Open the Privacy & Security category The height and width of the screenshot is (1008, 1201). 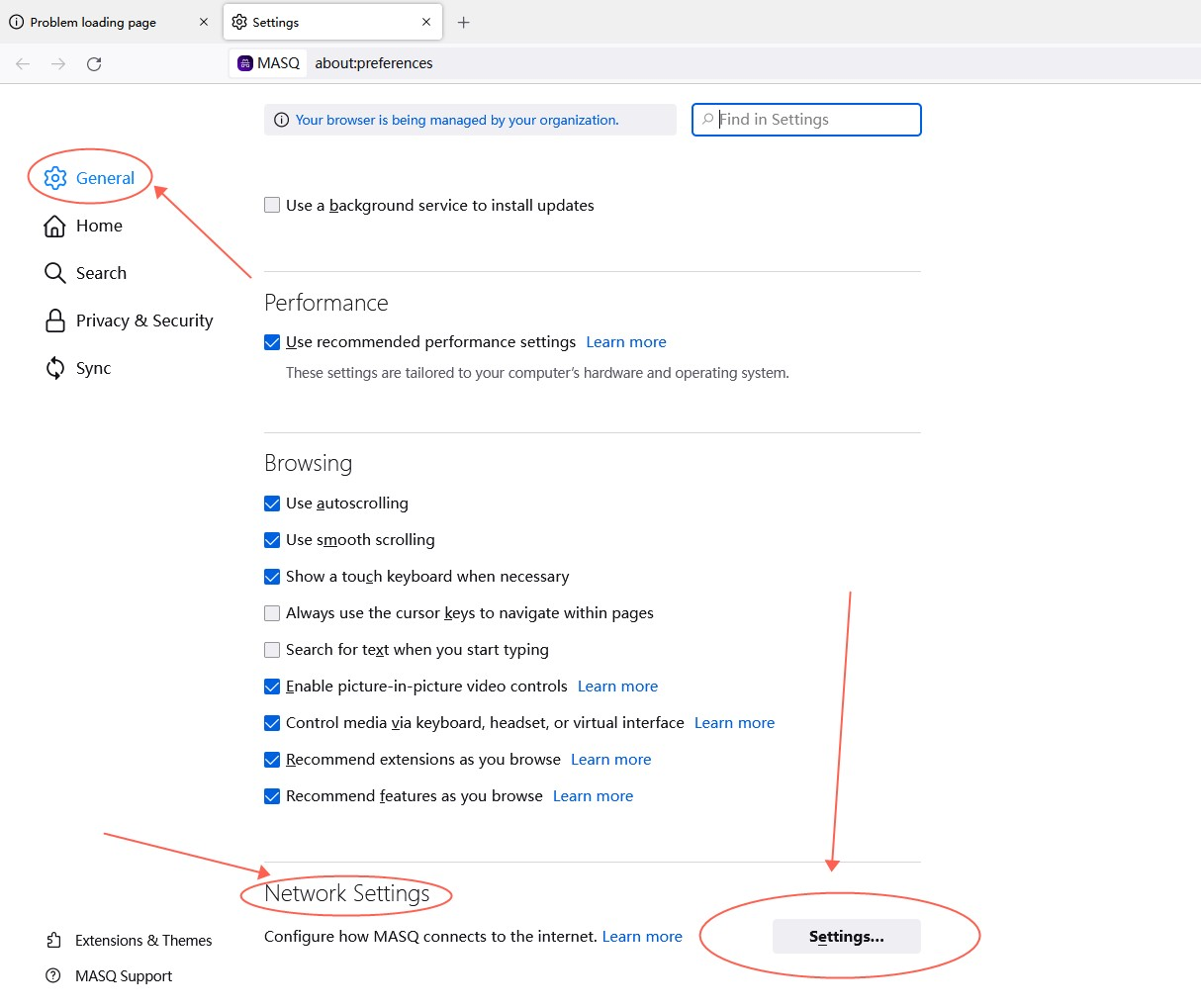[x=129, y=321]
